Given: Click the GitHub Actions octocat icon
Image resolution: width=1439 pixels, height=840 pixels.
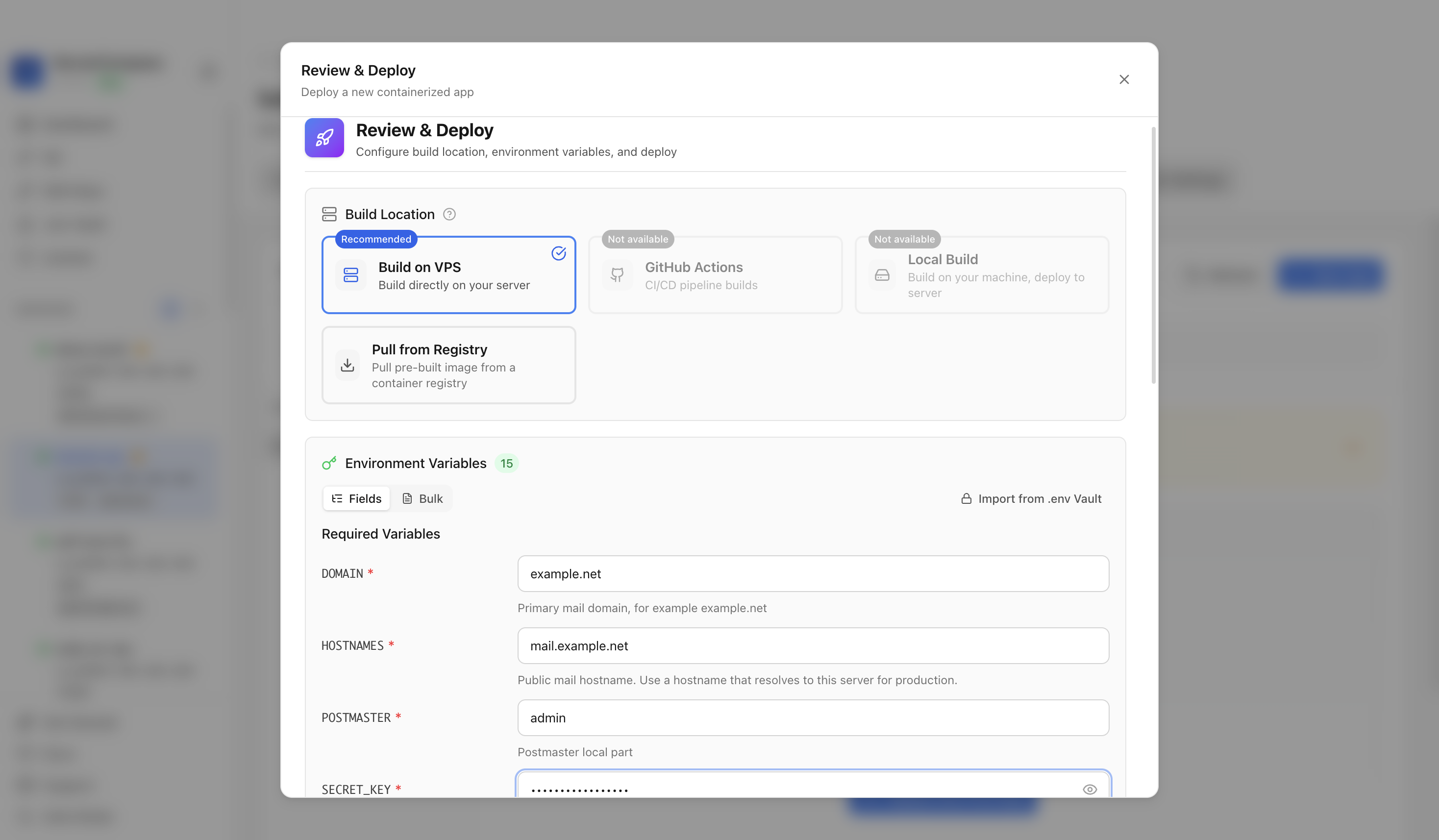Looking at the screenshot, I should [617, 275].
